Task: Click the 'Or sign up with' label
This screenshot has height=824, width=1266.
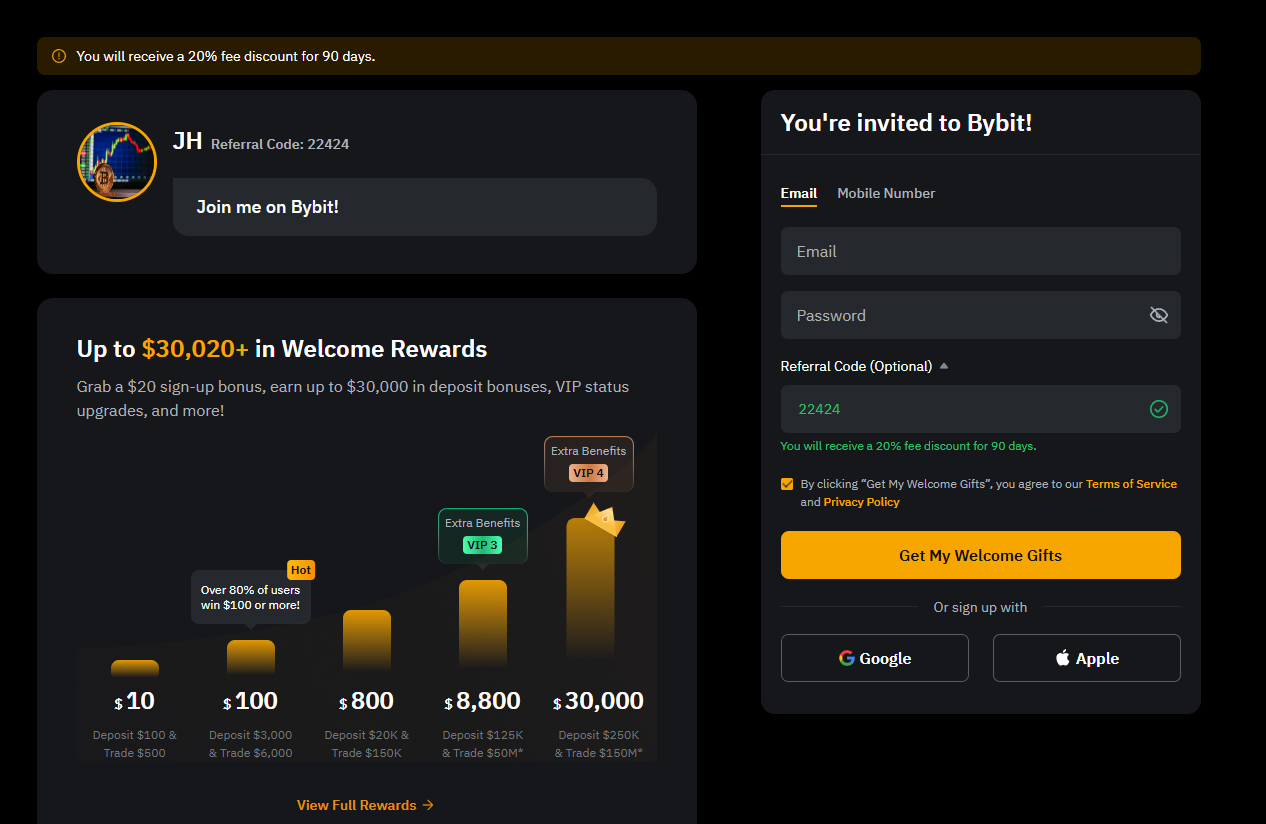Action: (980, 607)
